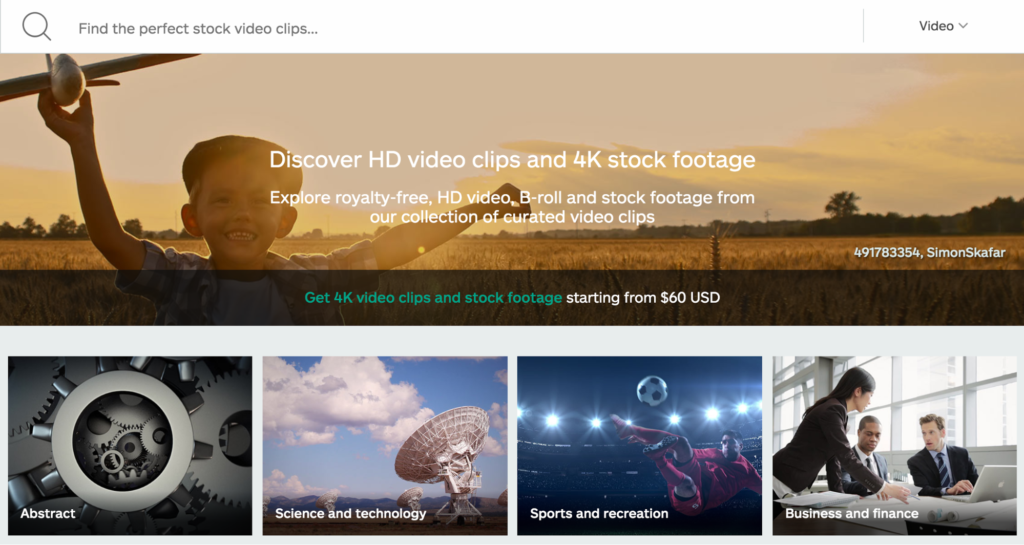This screenshot has width=1024, height=545.
Task: Click the 'Explore royalty-free, HD video' description text
Action: (x=512, y=198)
